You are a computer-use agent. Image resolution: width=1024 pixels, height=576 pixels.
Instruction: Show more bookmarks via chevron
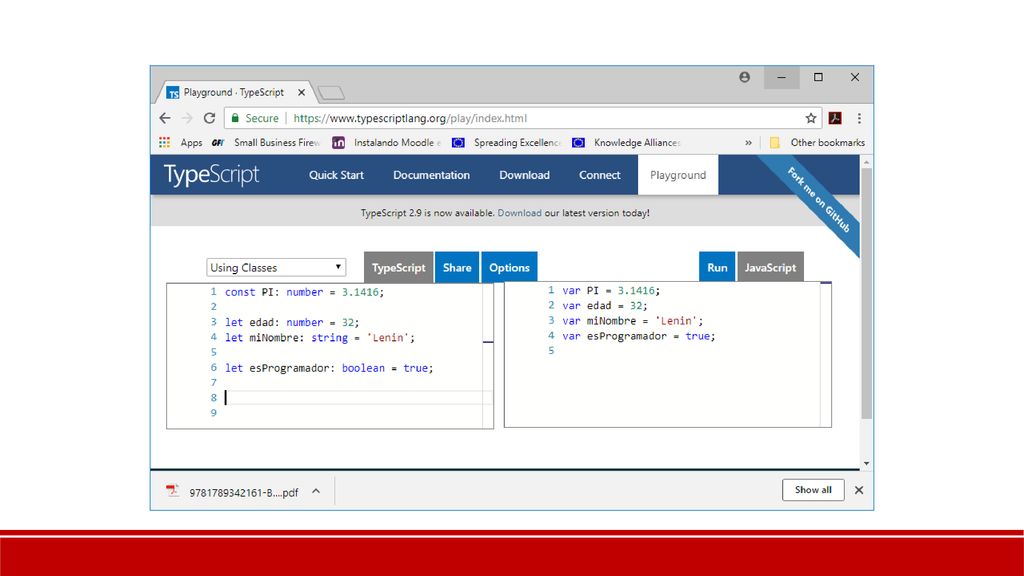click(x=748, y=142)
